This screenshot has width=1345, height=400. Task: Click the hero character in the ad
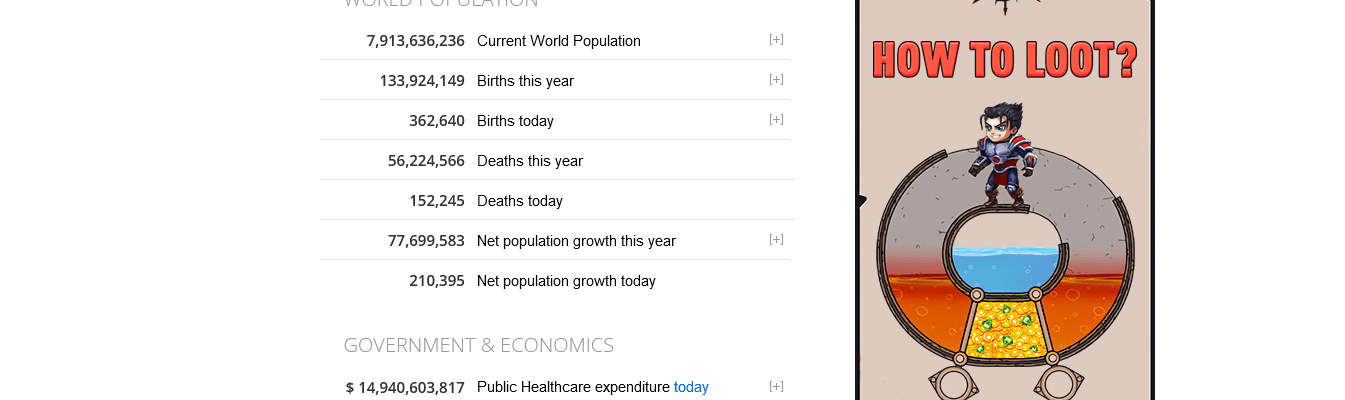pos(1005,153)
